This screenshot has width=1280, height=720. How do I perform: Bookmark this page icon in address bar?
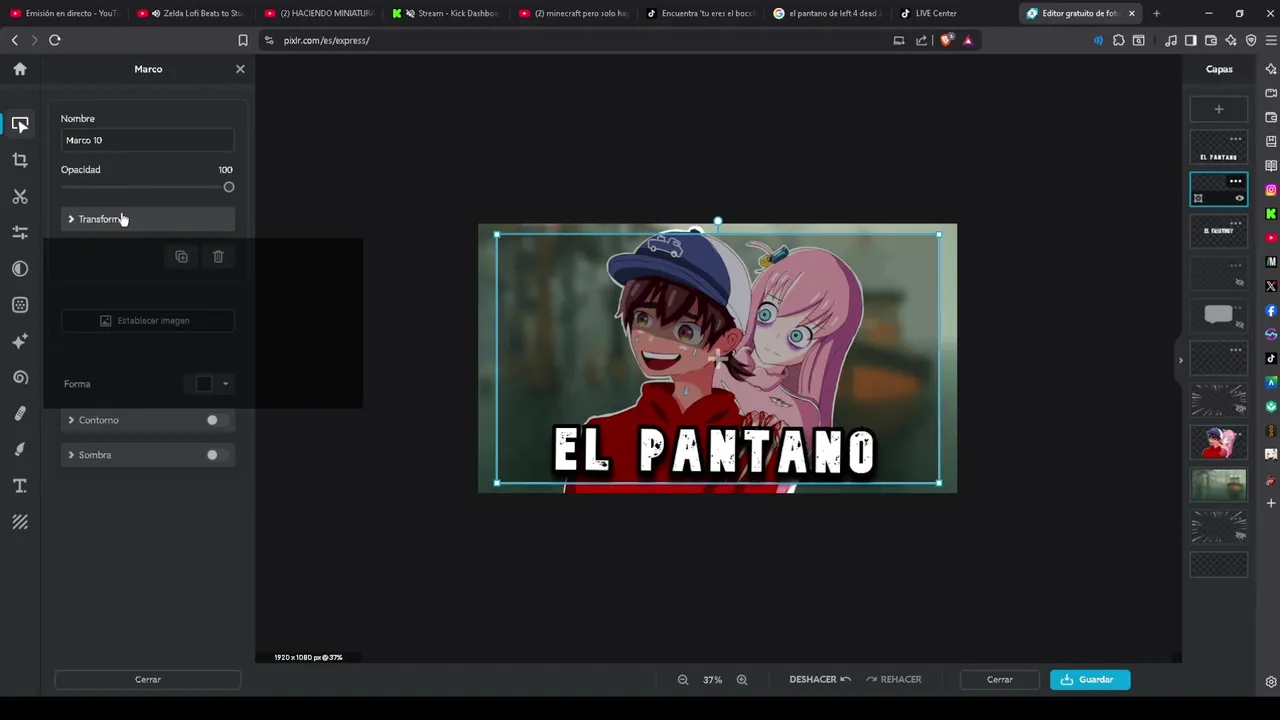pyautogui.click(x=243, y=40)
